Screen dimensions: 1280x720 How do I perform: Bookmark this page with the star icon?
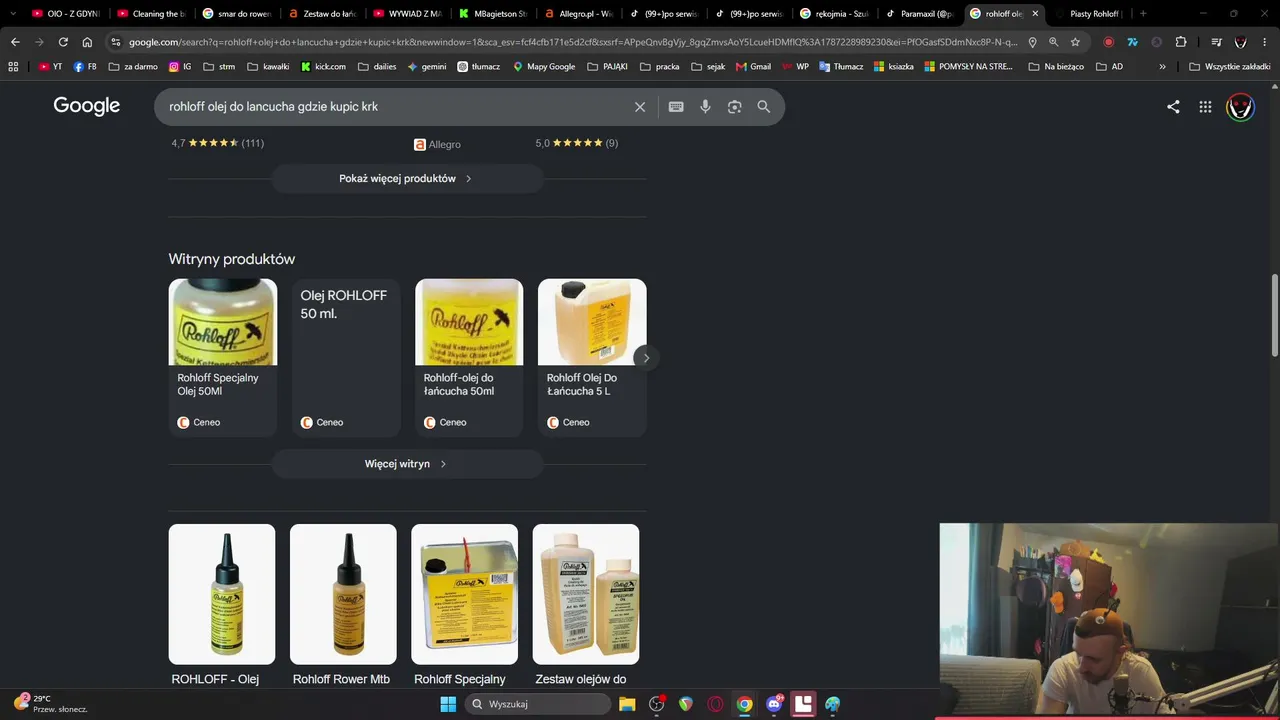tap(1075, 42)
